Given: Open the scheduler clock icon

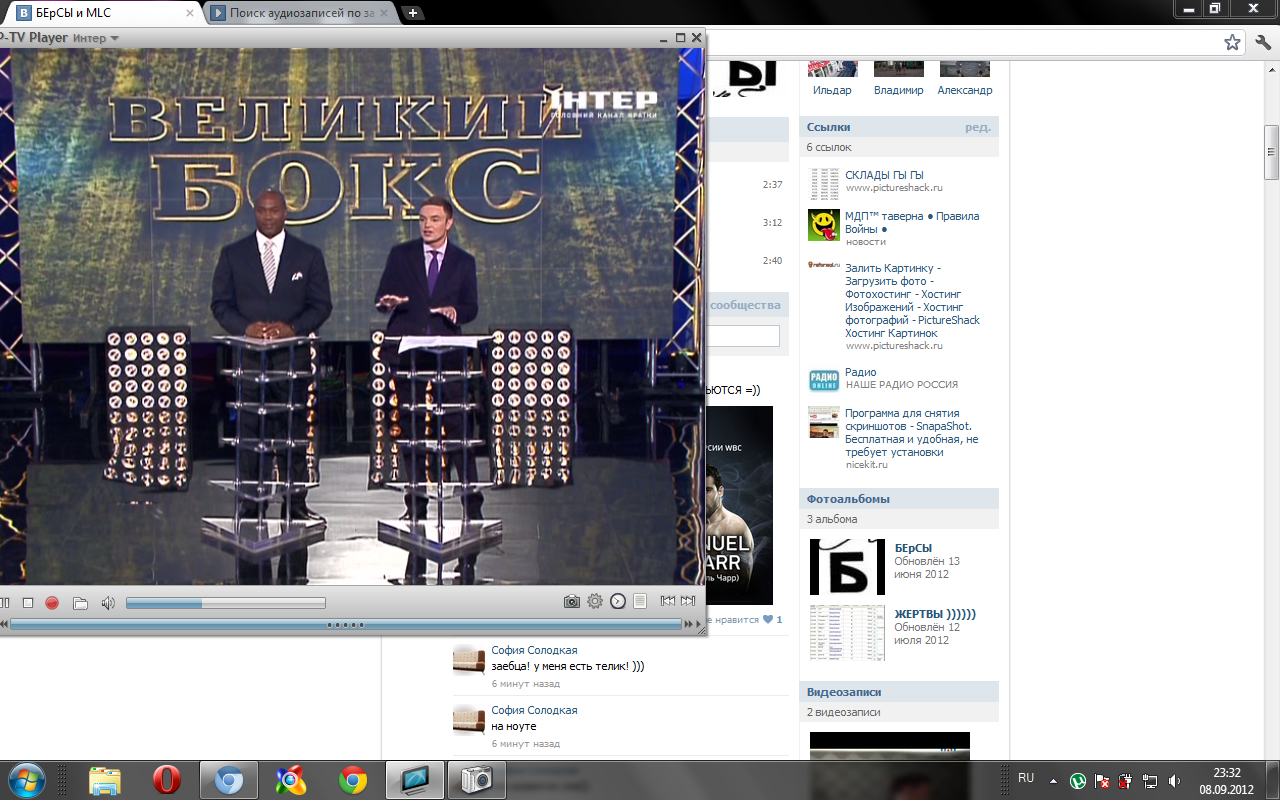Looking at the screenshot, I should [618, 601].
